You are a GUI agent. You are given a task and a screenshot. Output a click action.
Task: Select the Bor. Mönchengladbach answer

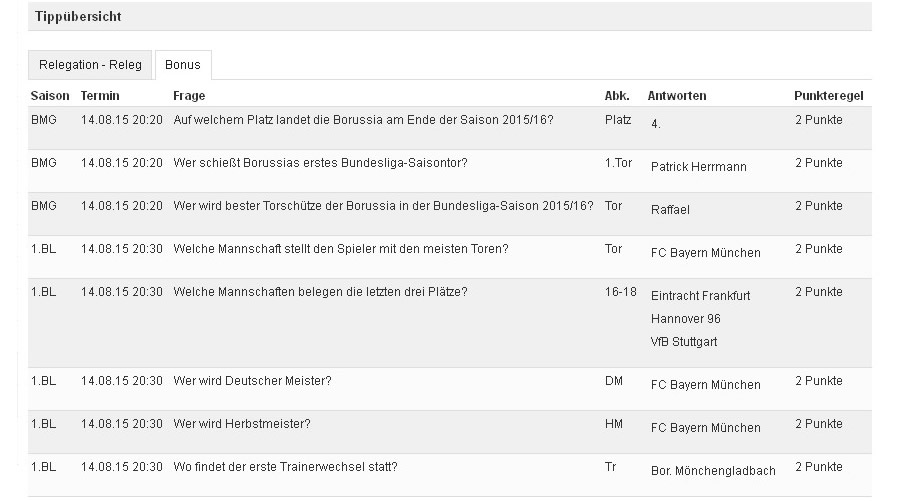[712, 471]
